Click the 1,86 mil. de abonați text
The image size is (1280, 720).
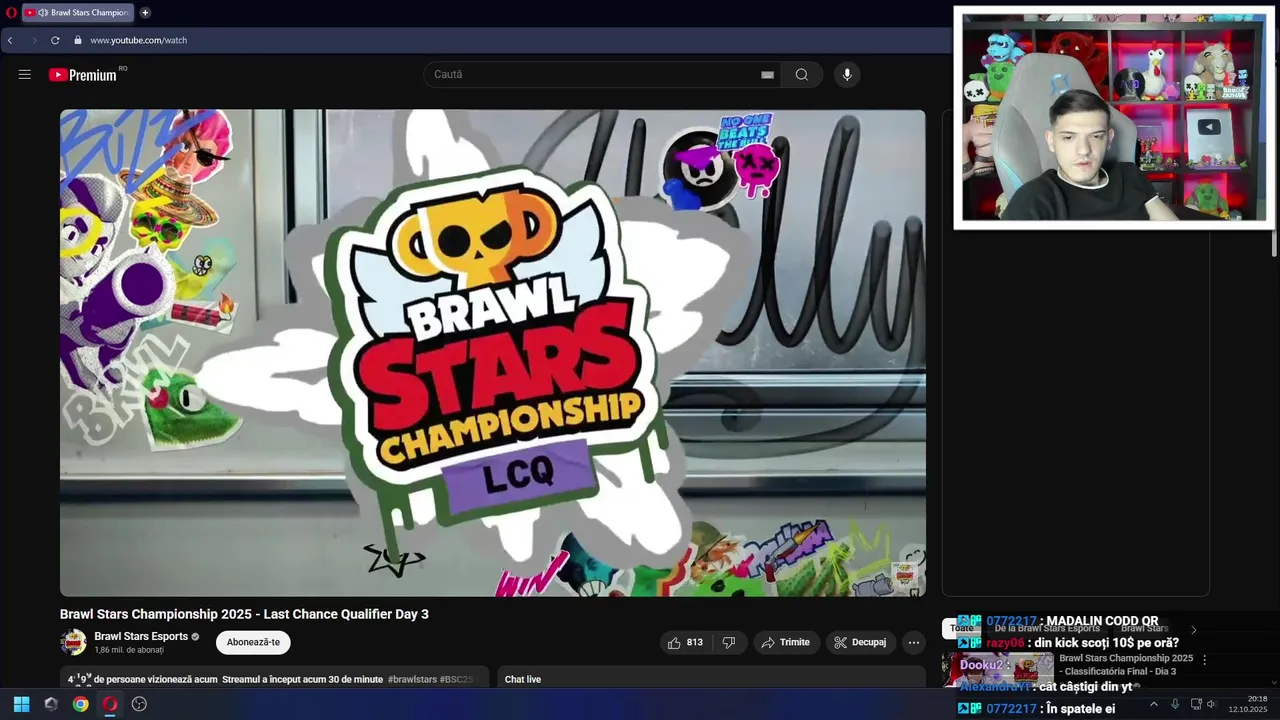click(129, 650)
